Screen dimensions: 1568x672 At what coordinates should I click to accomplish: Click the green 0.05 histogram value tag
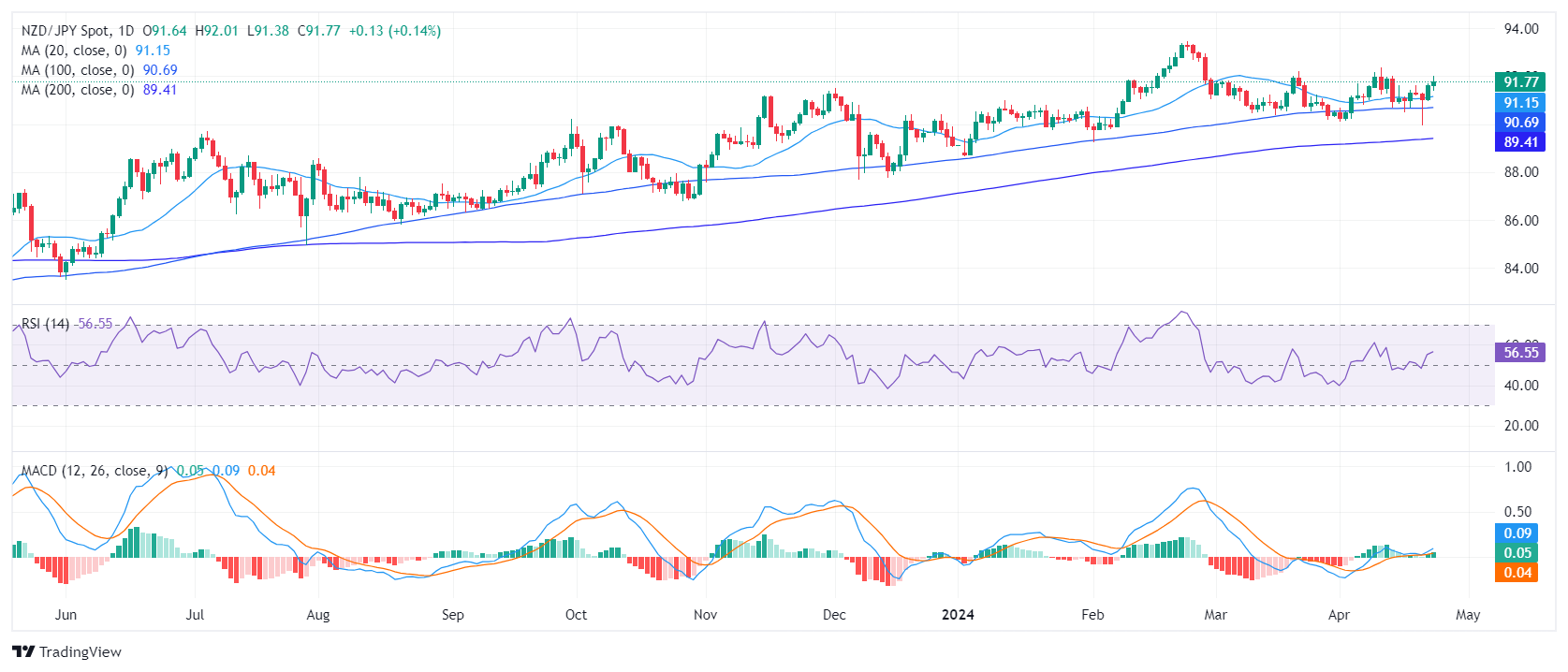pyautogui.click(x=1517, y=553)
